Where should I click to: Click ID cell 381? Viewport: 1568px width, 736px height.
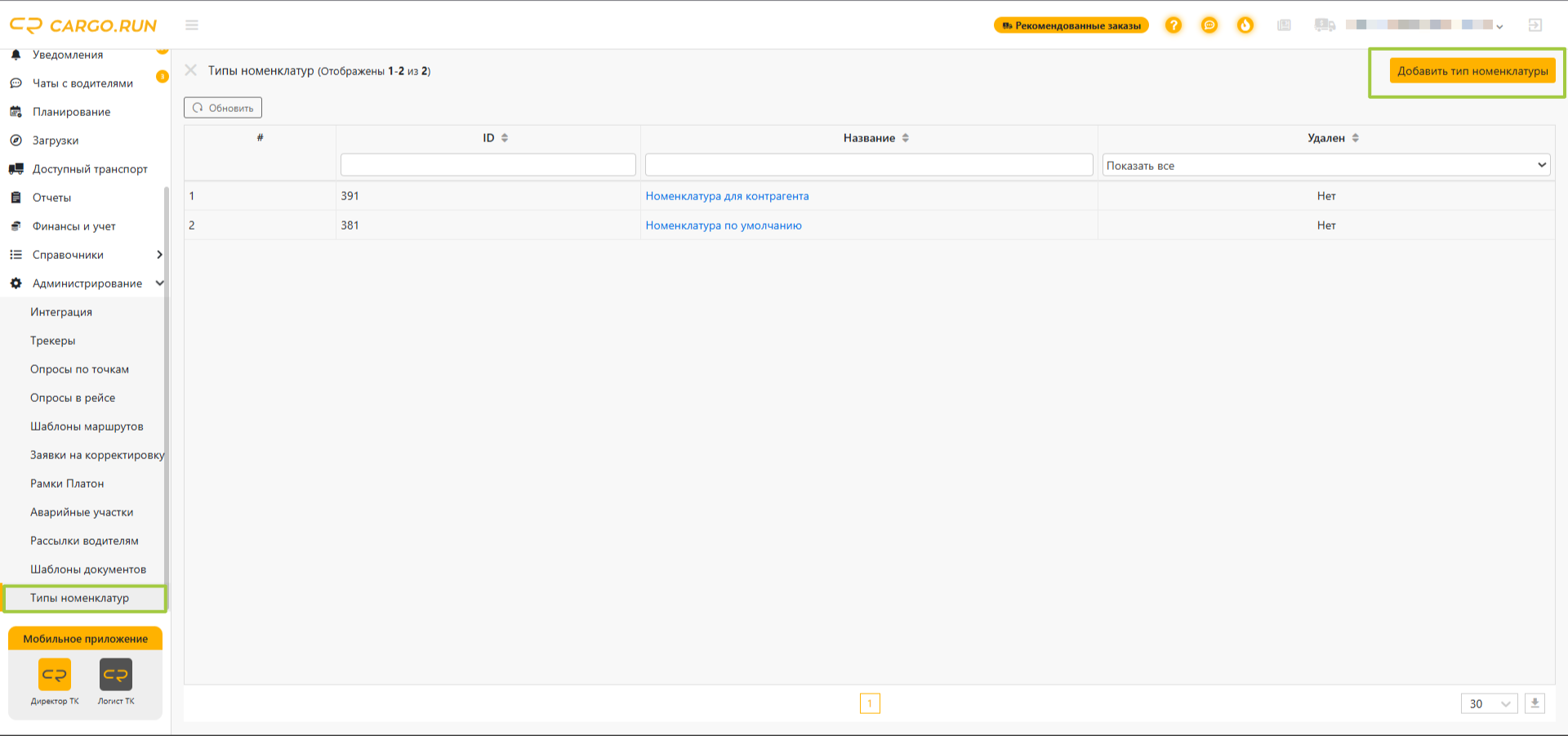[350, 225]
